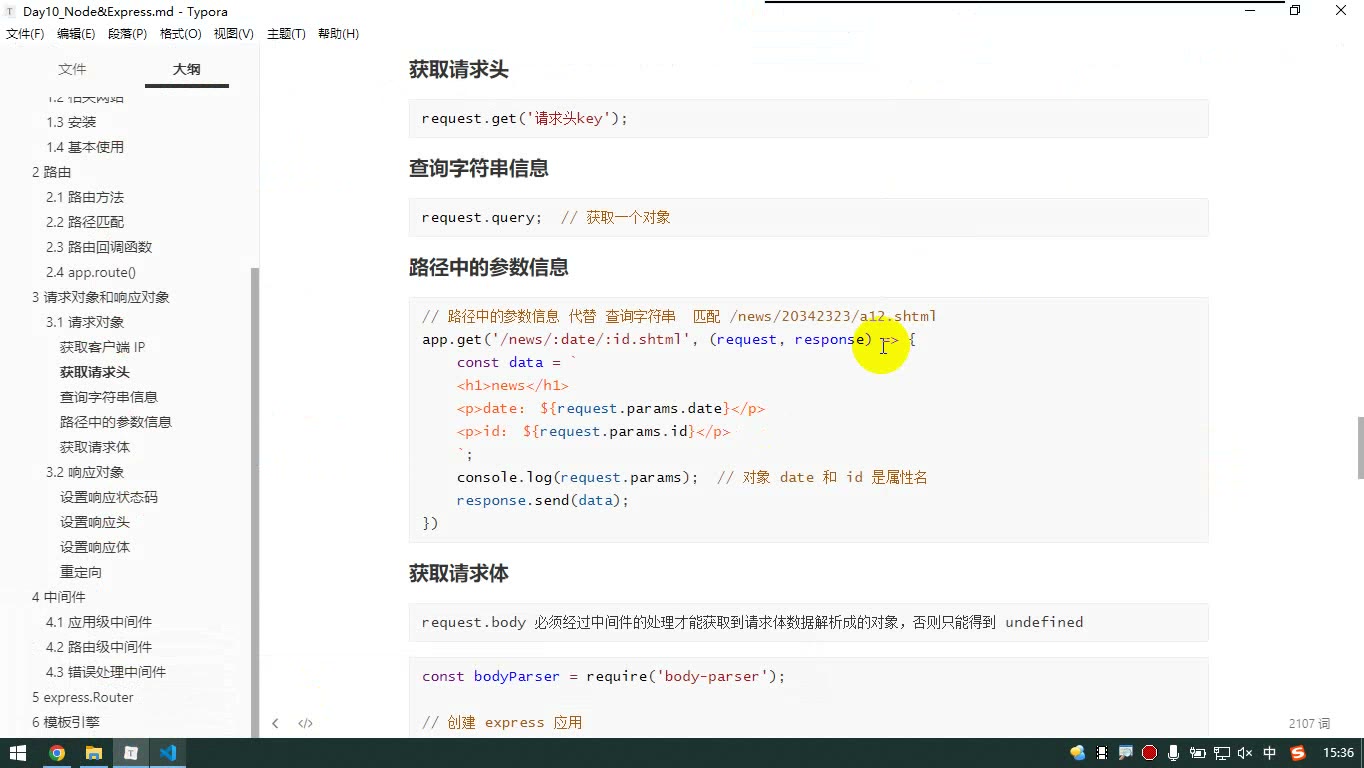Click the weather tray icon
The height and width of the screenshot is (768, 1364).
point(1077,753)
